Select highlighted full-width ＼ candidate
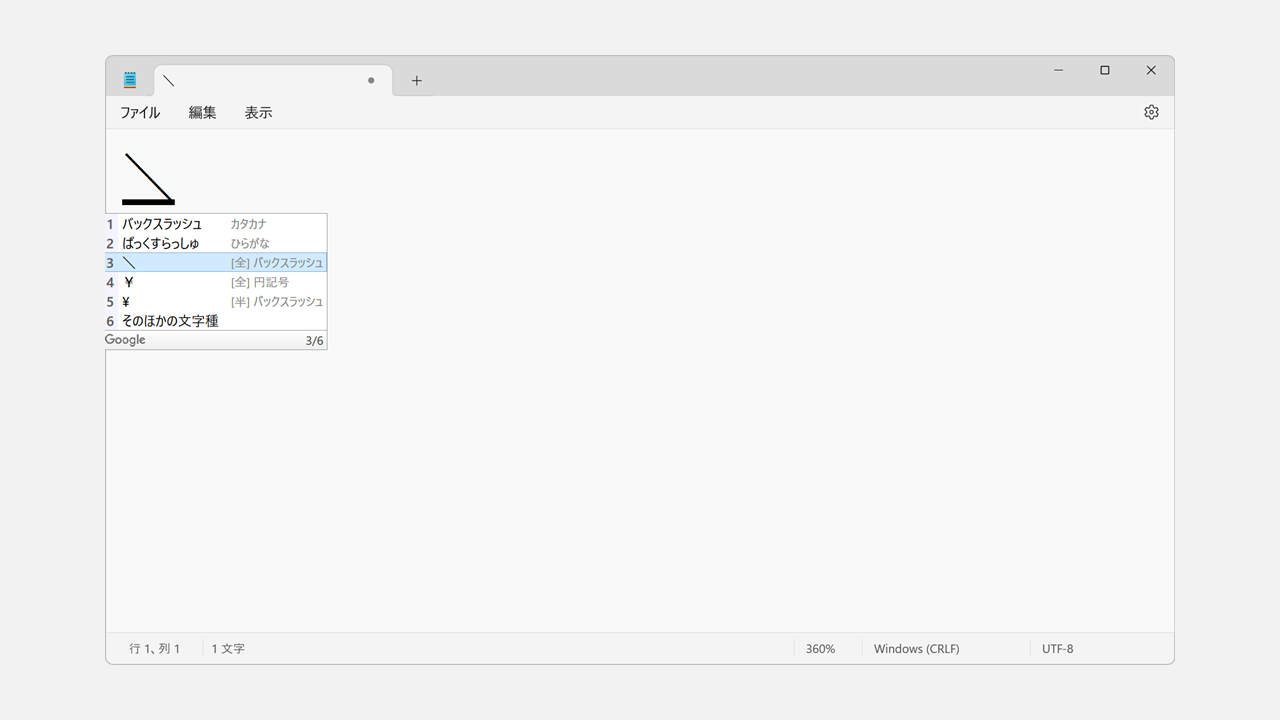This screenshot has width=1280, height=720. (216, 263)
